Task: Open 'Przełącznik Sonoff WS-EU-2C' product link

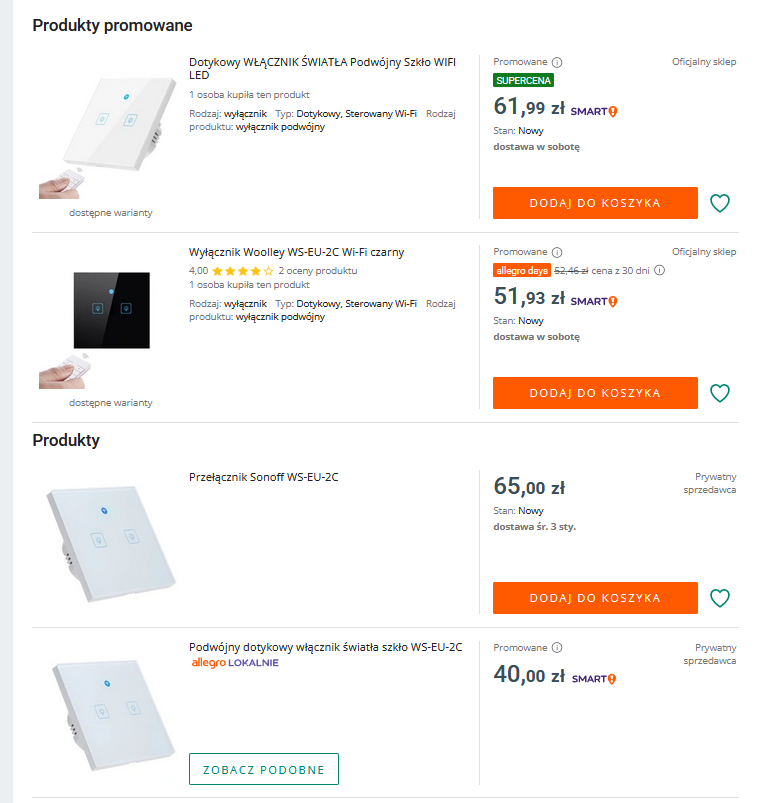Action: click(x=263, y=477)
